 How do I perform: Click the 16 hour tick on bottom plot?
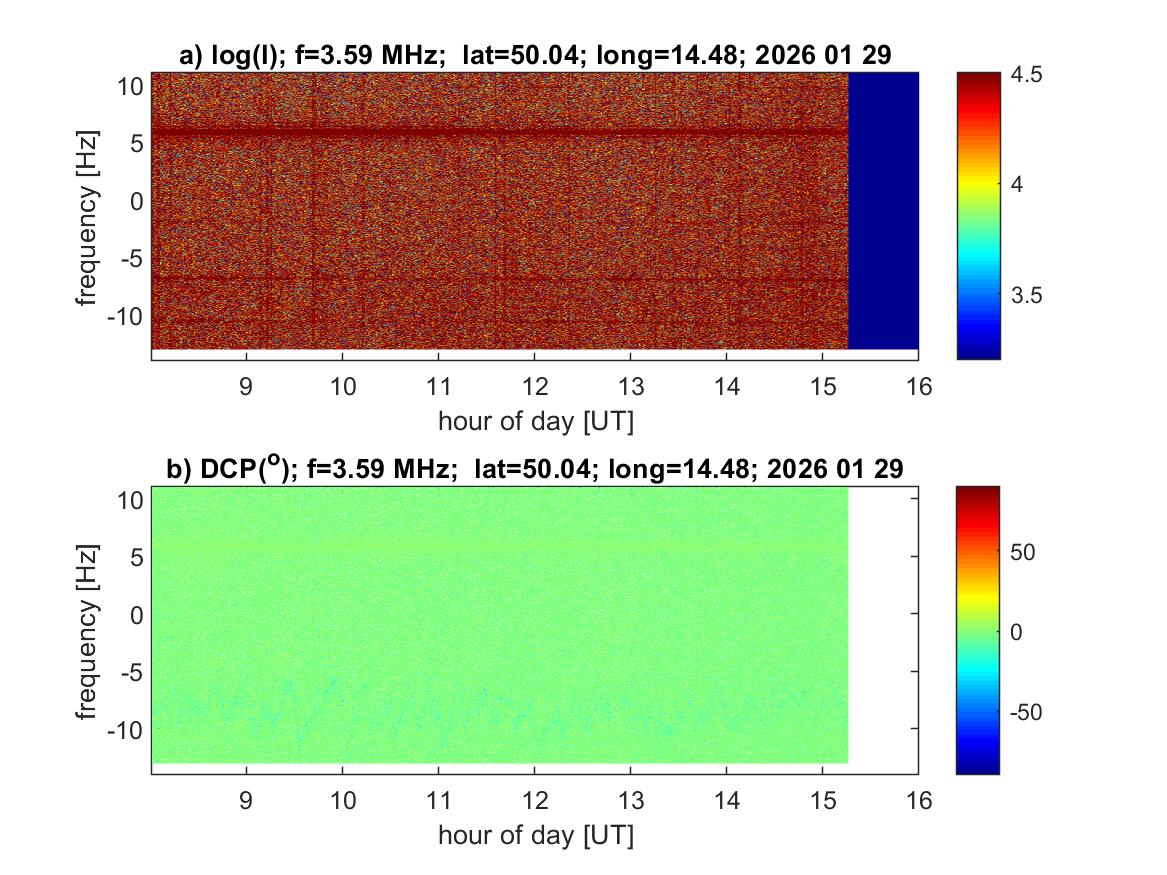point(918,800)
